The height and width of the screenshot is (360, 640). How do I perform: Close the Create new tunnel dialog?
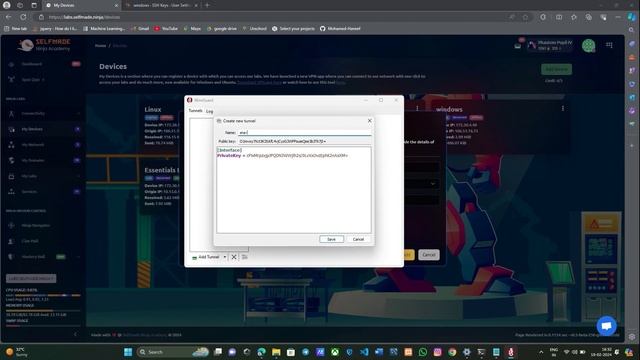[x=369, y=121]
